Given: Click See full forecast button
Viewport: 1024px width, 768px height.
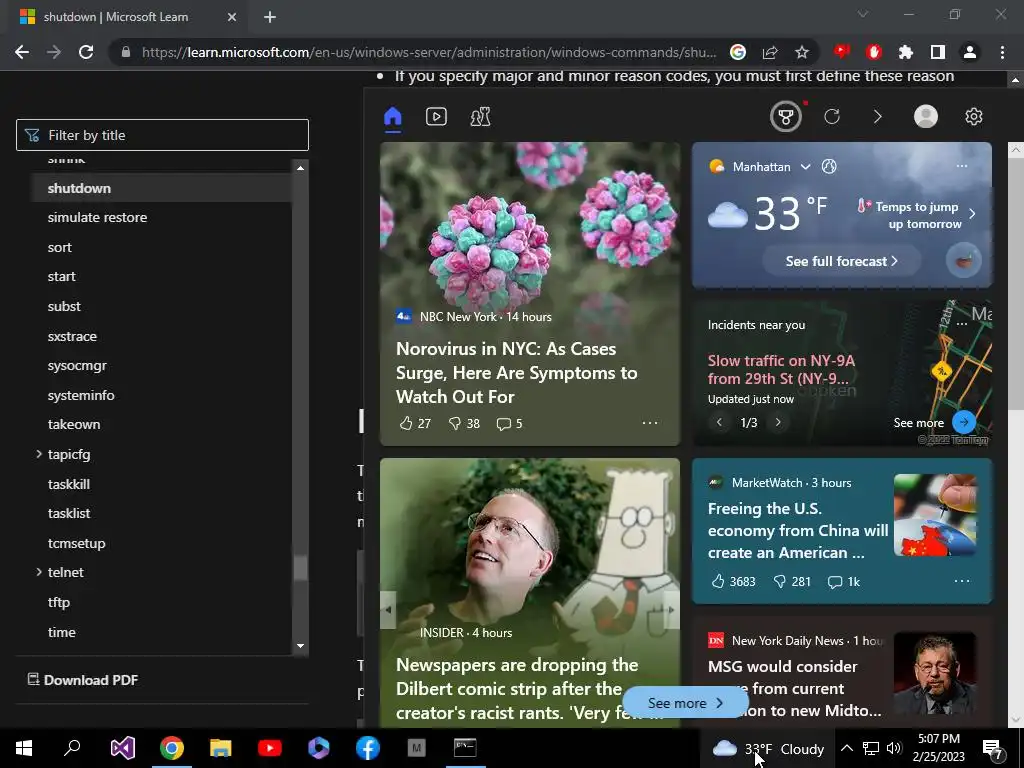Looking at the screenshot, I should [x=841, y=261].
